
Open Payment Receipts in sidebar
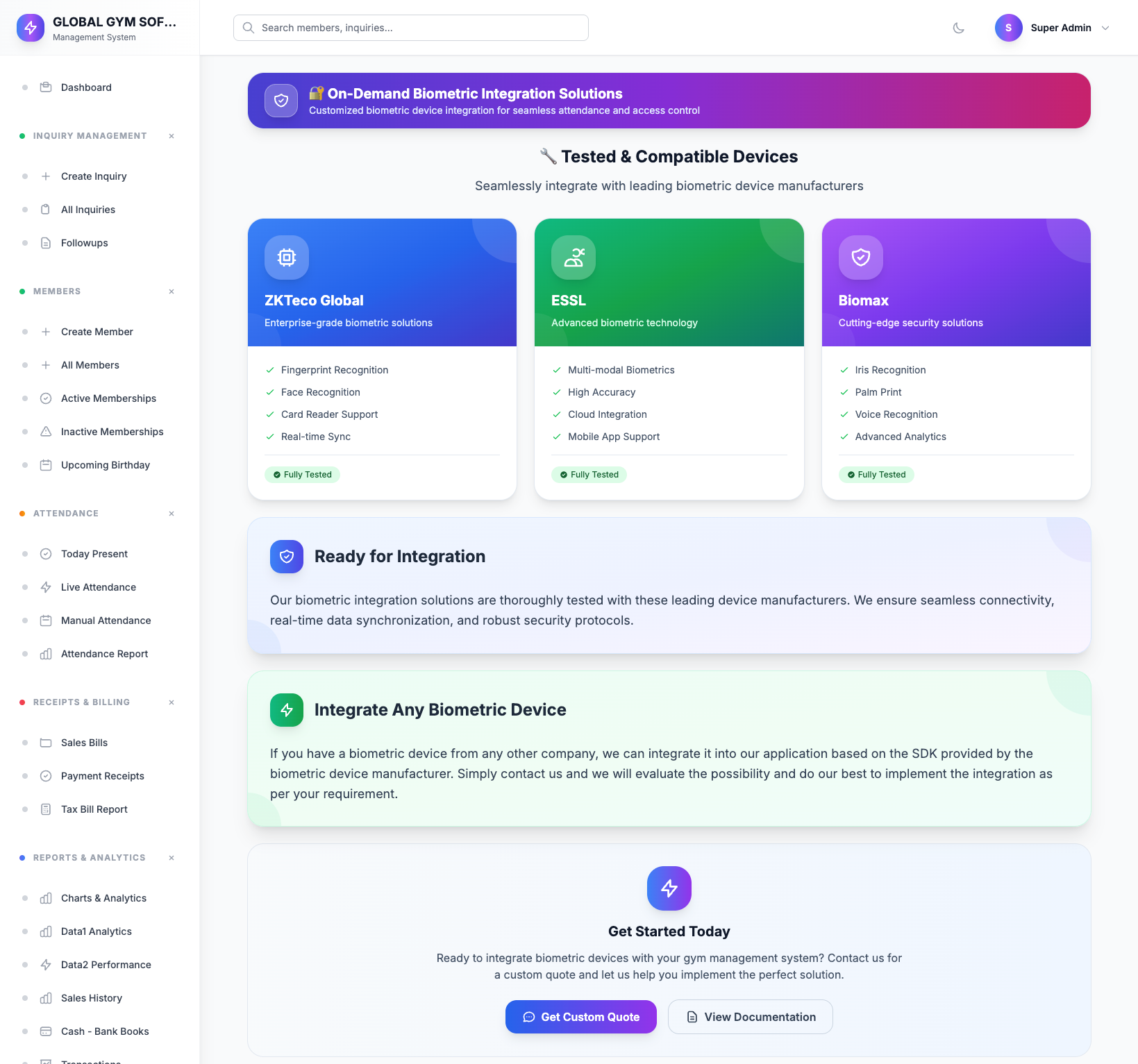click(102, 776)
